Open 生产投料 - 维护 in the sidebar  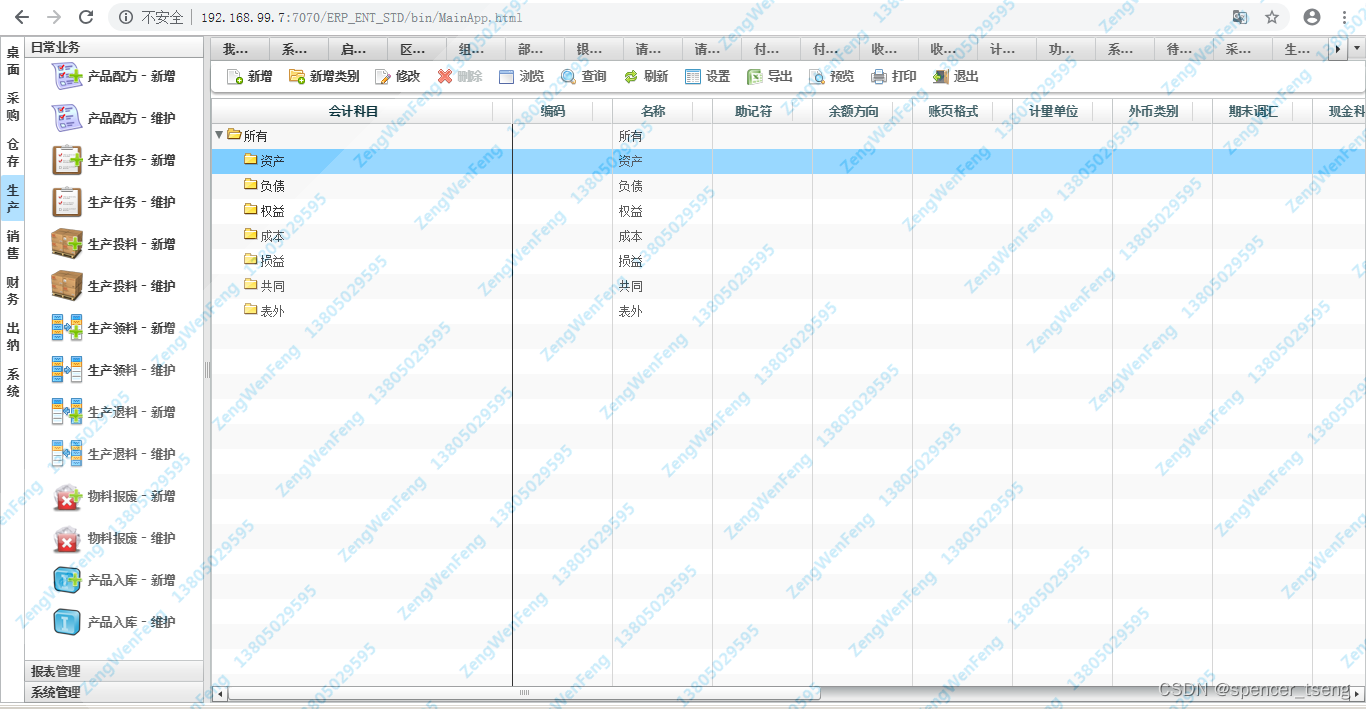tap(113, 286)
